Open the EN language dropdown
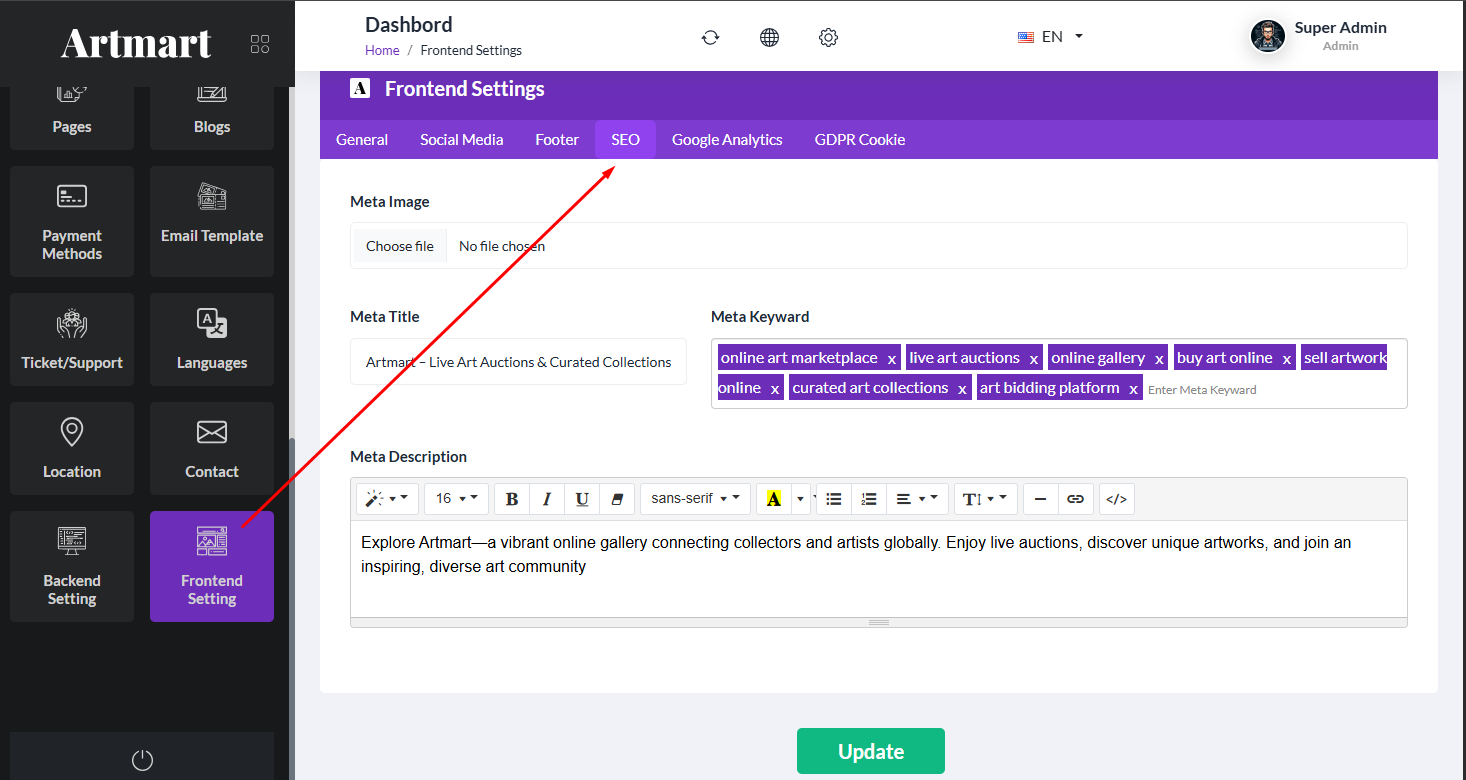 coord(1051,37)
